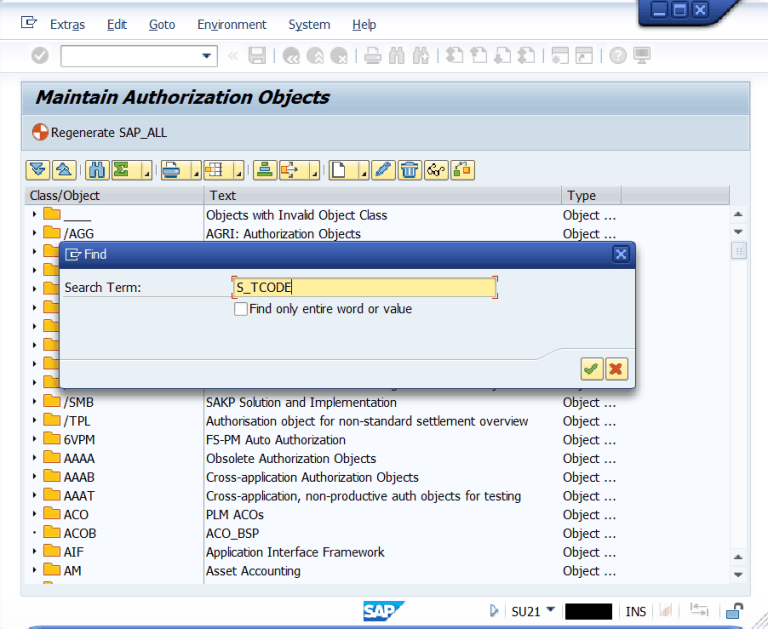The image size is (768, 629).
Task: Open the Edit menu
Action: pyautogui.click(x=117, y=24)
